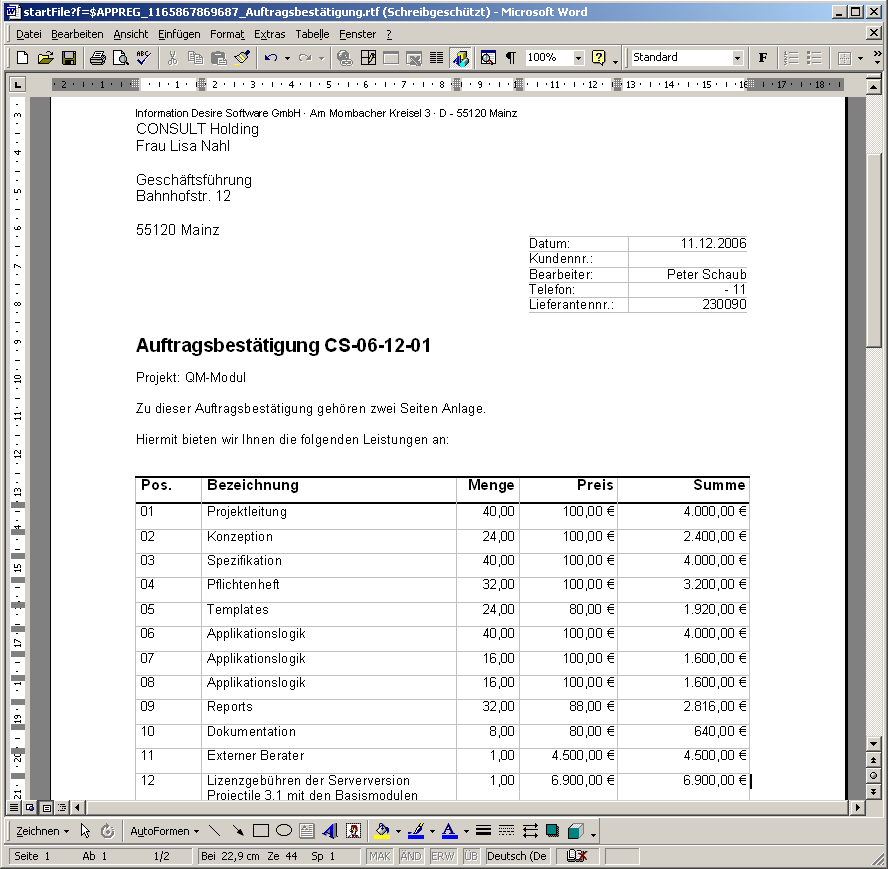The width and height of the screenshot is (888, 869).
Task: Expand the Standard style dropdown
Action: (x=737, y=58)
